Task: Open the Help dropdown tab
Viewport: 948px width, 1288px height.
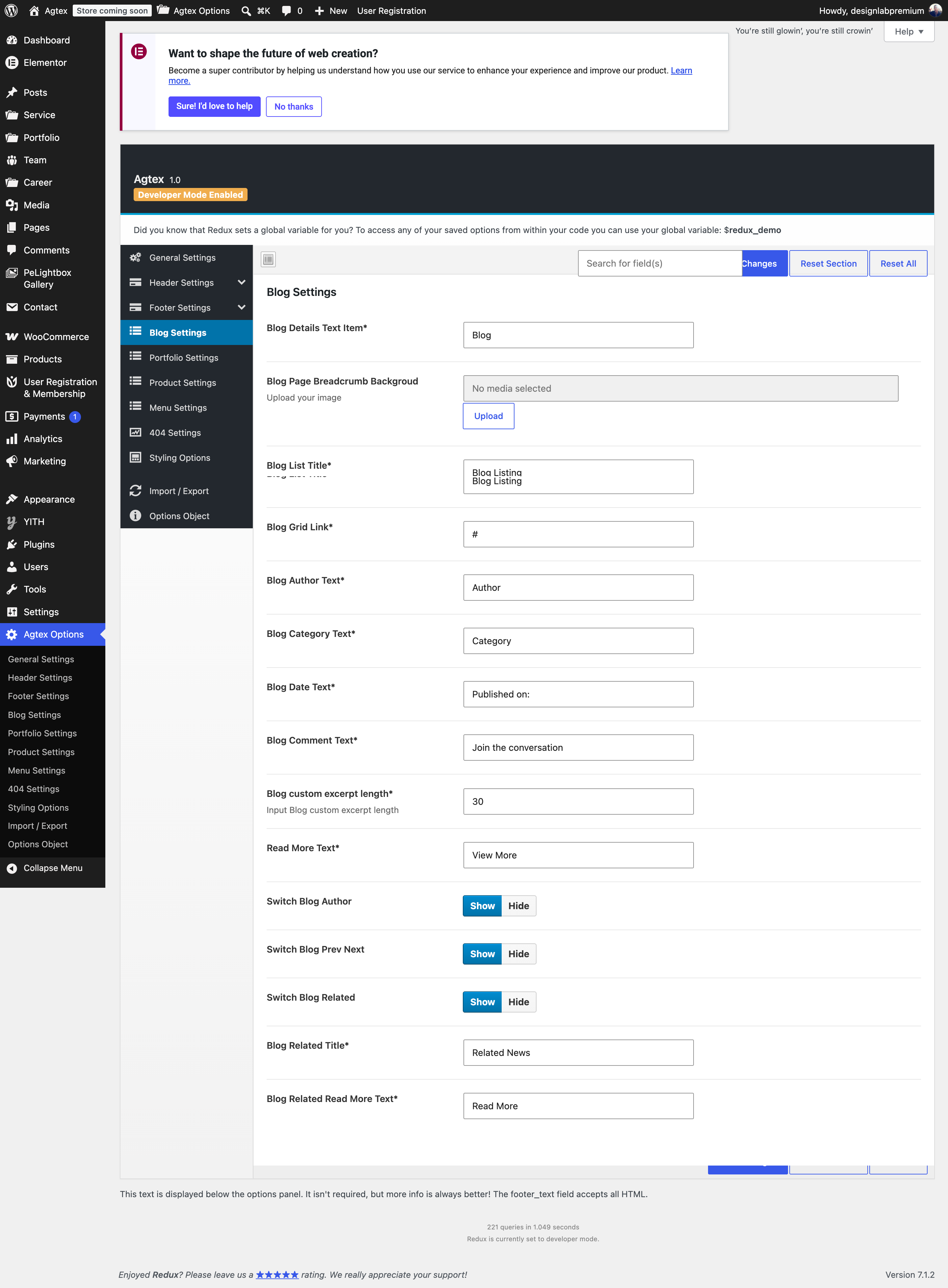Action: 909,32
